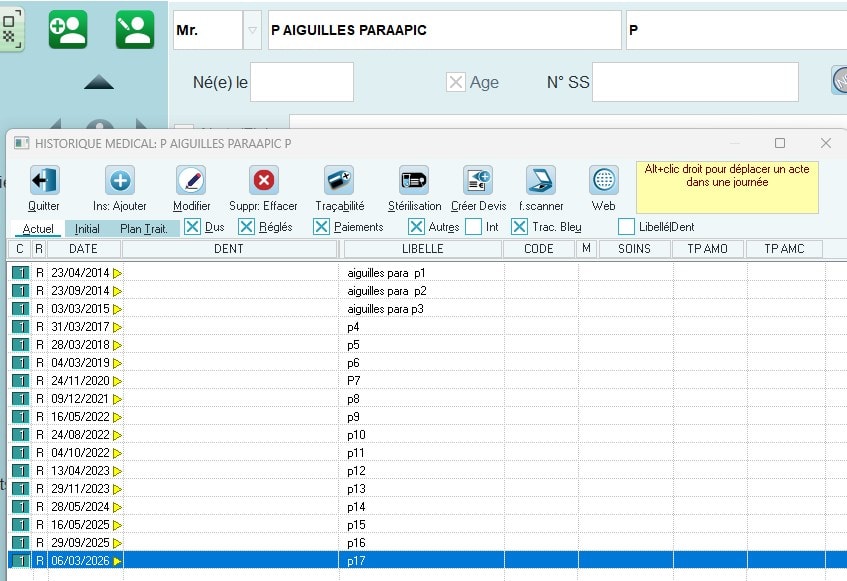The width and height of the screenshot is (847, 581).
Task: Click the DENT column header
Action: click(229, 249)
